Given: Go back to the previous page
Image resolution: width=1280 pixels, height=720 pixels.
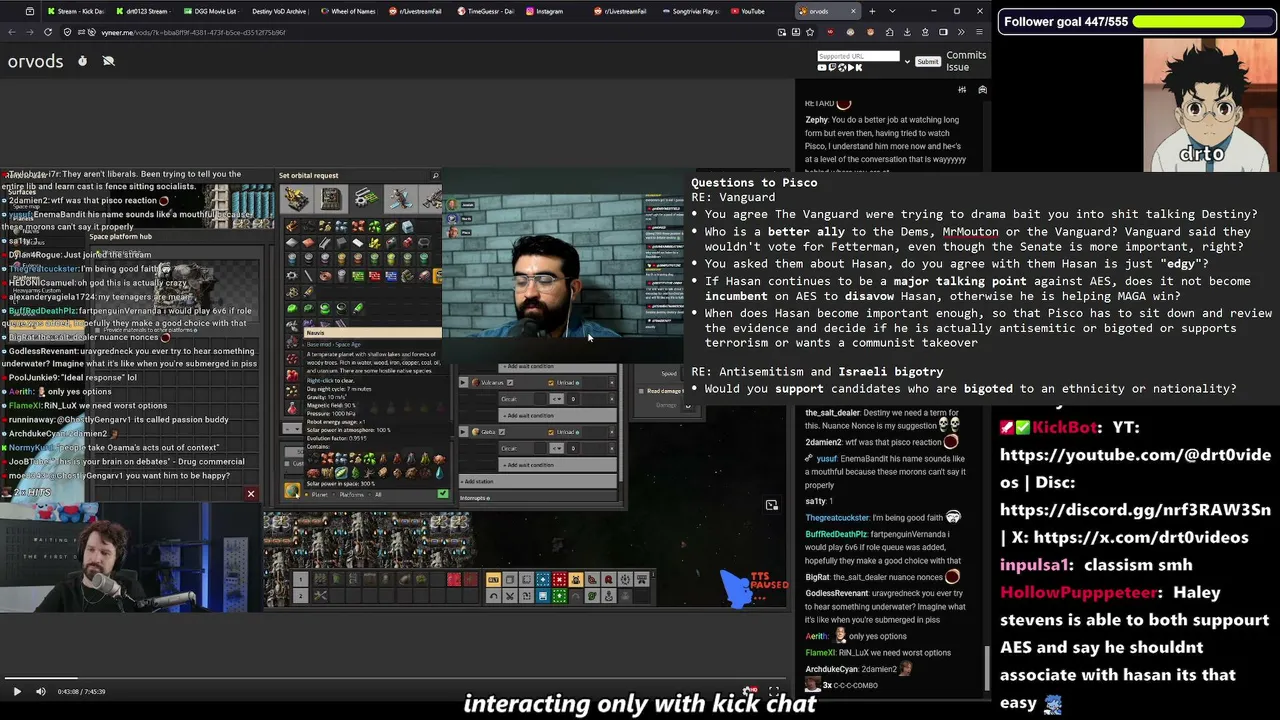Looking at the screenshot, I should 11,32.
